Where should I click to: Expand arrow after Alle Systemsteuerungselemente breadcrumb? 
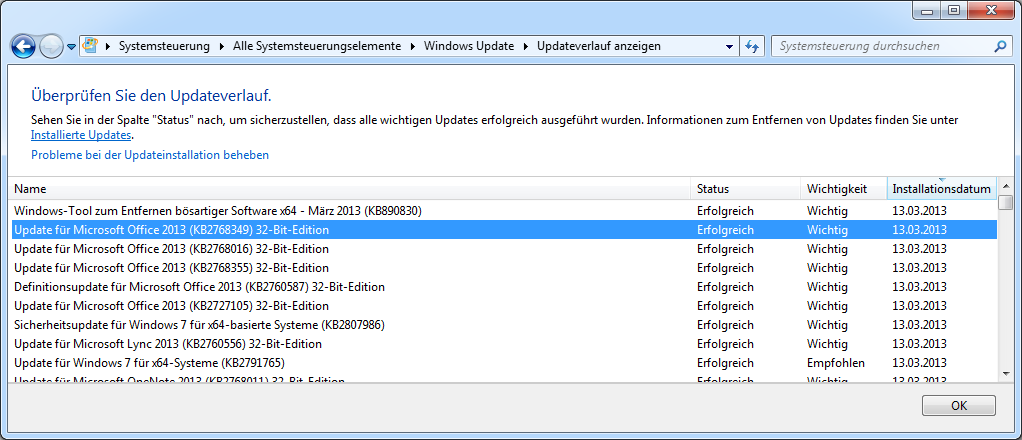(412, 46)
